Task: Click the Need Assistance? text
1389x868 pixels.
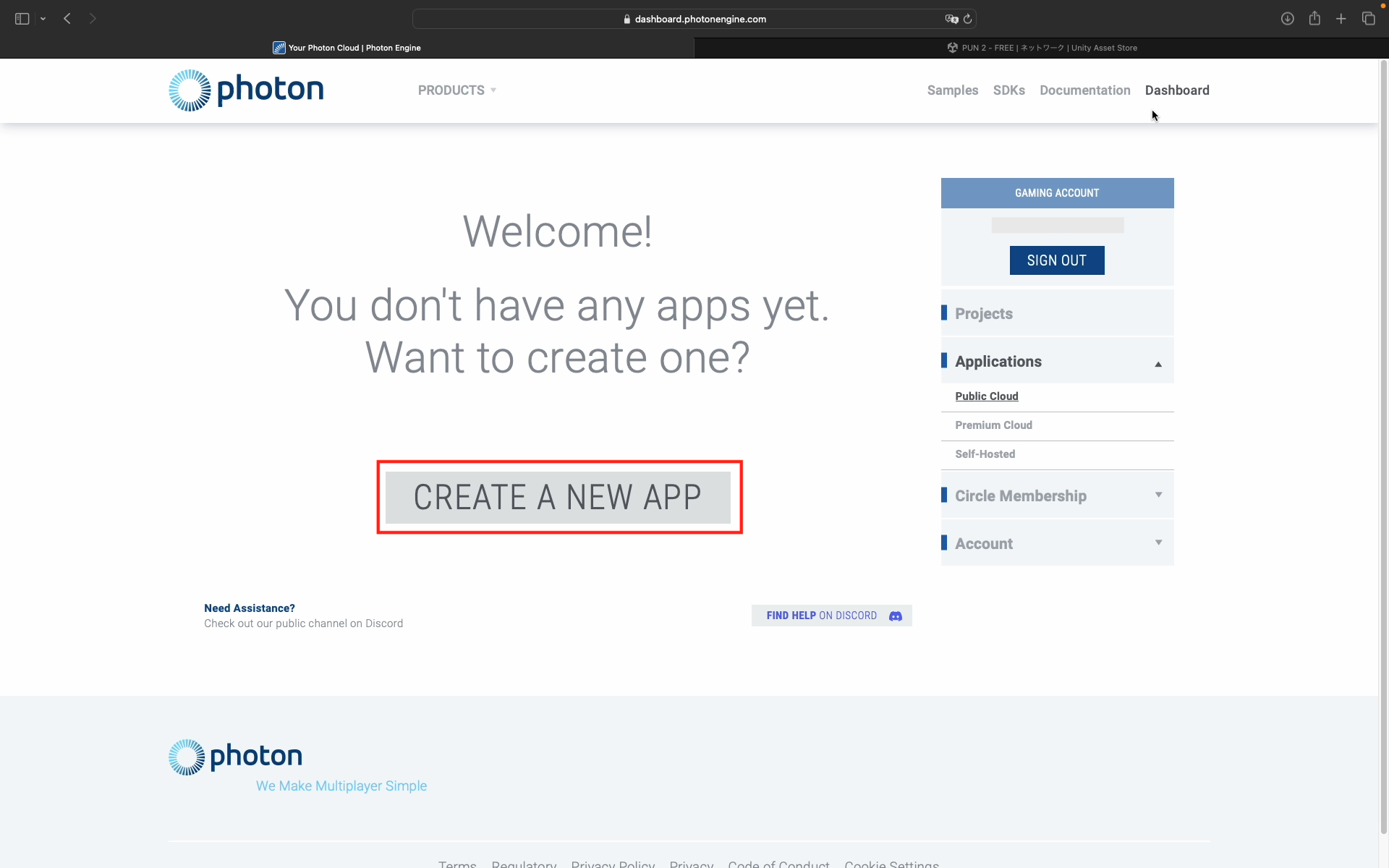Action: (250, 608)
